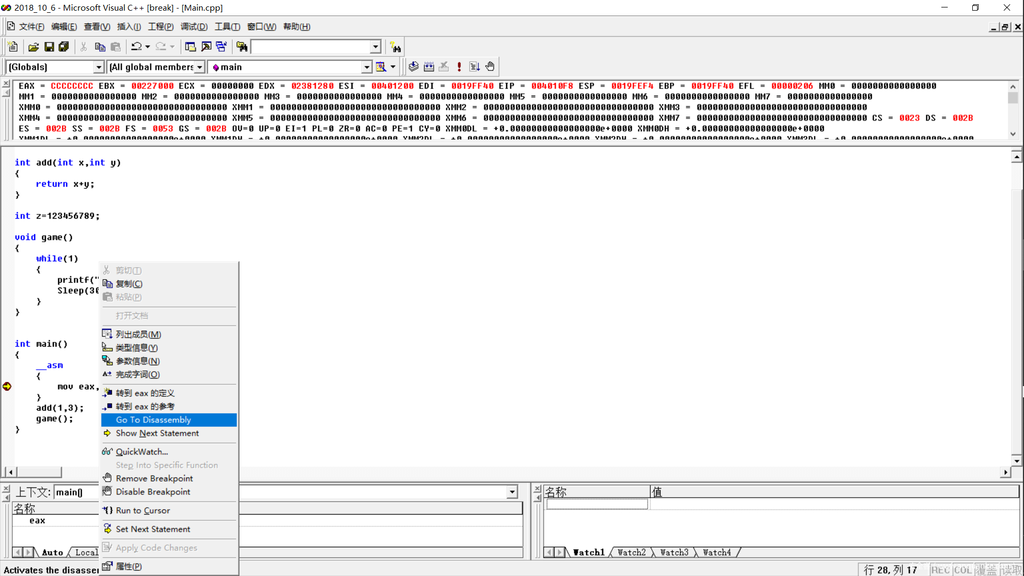The width and height of the screenshot is (1024, 576).
Task: Click the empty Watch name input cell
Action: [x=596, y=505]
